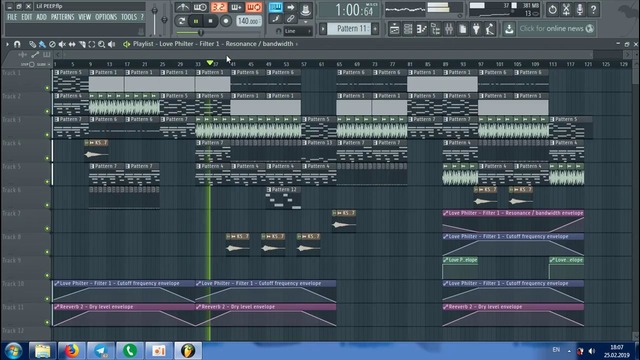Viewport: 640px width, 360px height.
Task: Open the audio editor scissors icon
Action: tap(566, 9)
